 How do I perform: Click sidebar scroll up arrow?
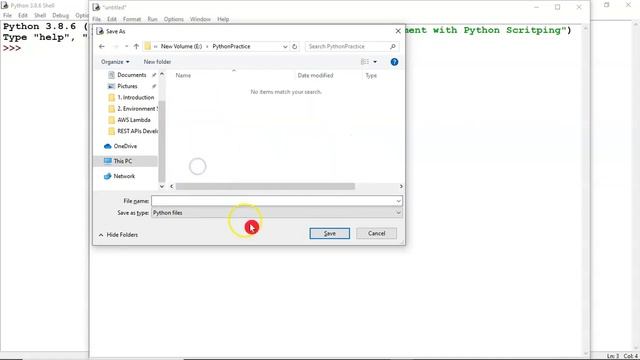(x=162, y=74)
